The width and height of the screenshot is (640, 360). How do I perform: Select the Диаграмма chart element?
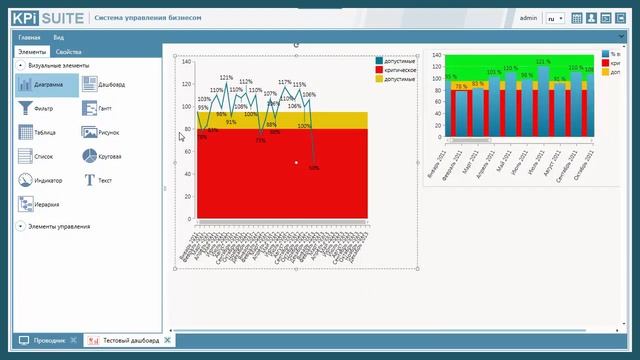tap(47, 85)
